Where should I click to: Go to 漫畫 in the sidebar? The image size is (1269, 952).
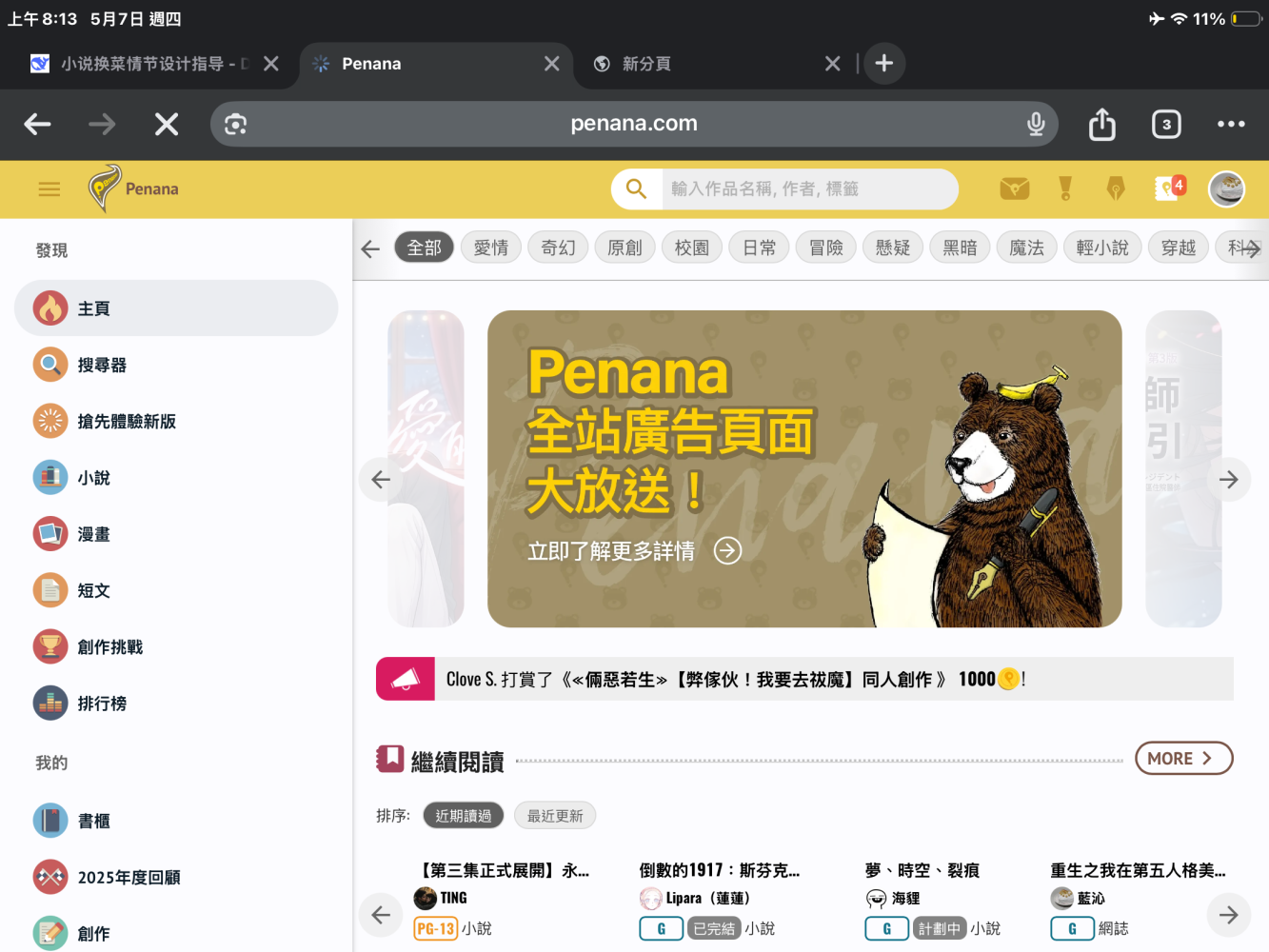(176, 534)
